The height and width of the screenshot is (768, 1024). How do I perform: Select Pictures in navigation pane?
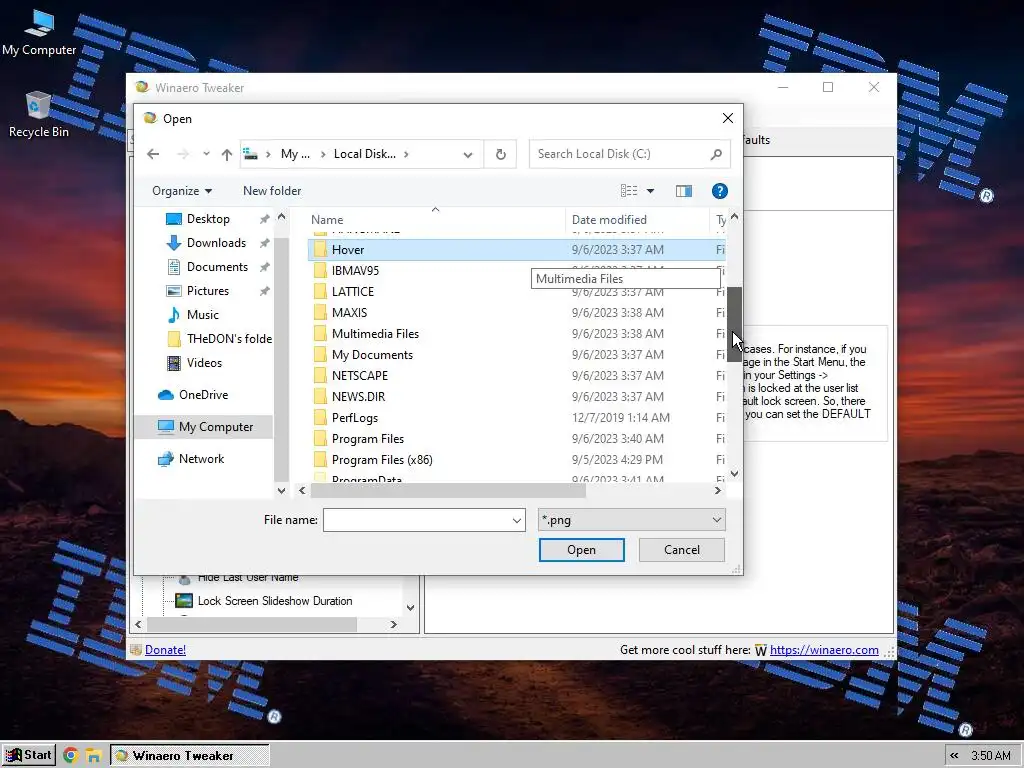click(x=208, y=291)
